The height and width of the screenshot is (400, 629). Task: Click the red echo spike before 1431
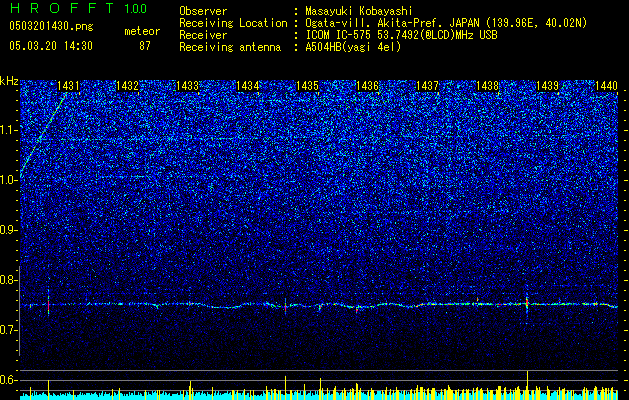pos(49,305)
